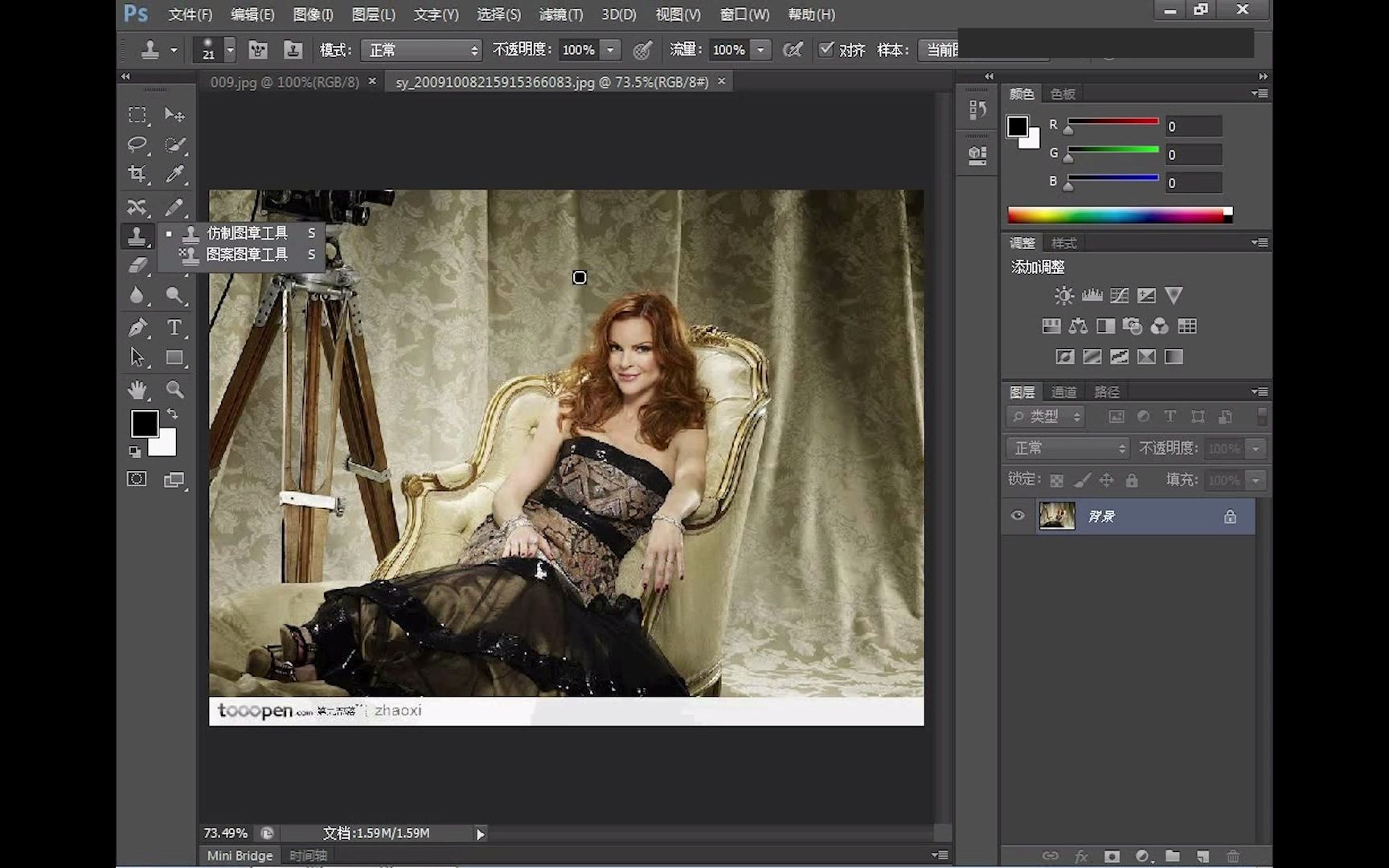Toggle layer filter switch
The width and height of the screenshot is (1389, 868).
(1261, 416)
